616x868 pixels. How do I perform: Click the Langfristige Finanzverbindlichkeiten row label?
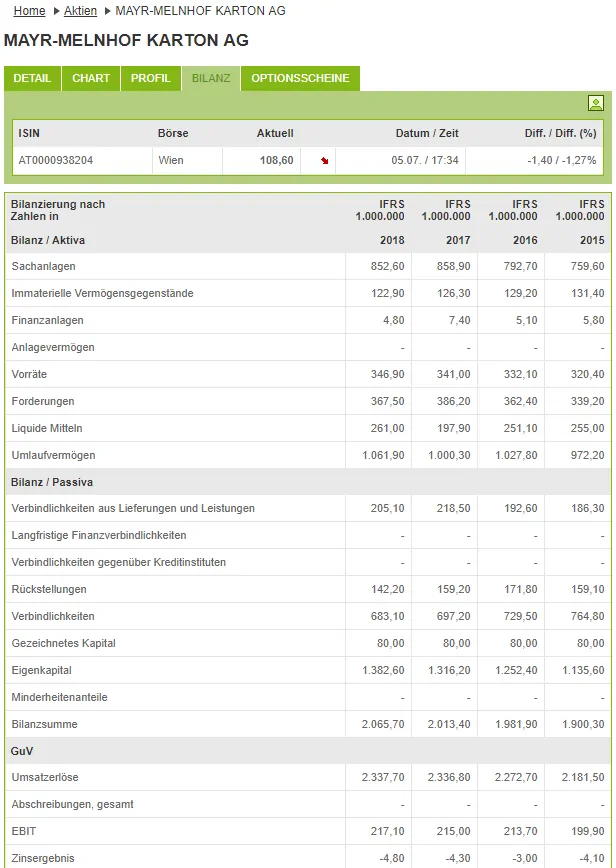click(99, 535)
